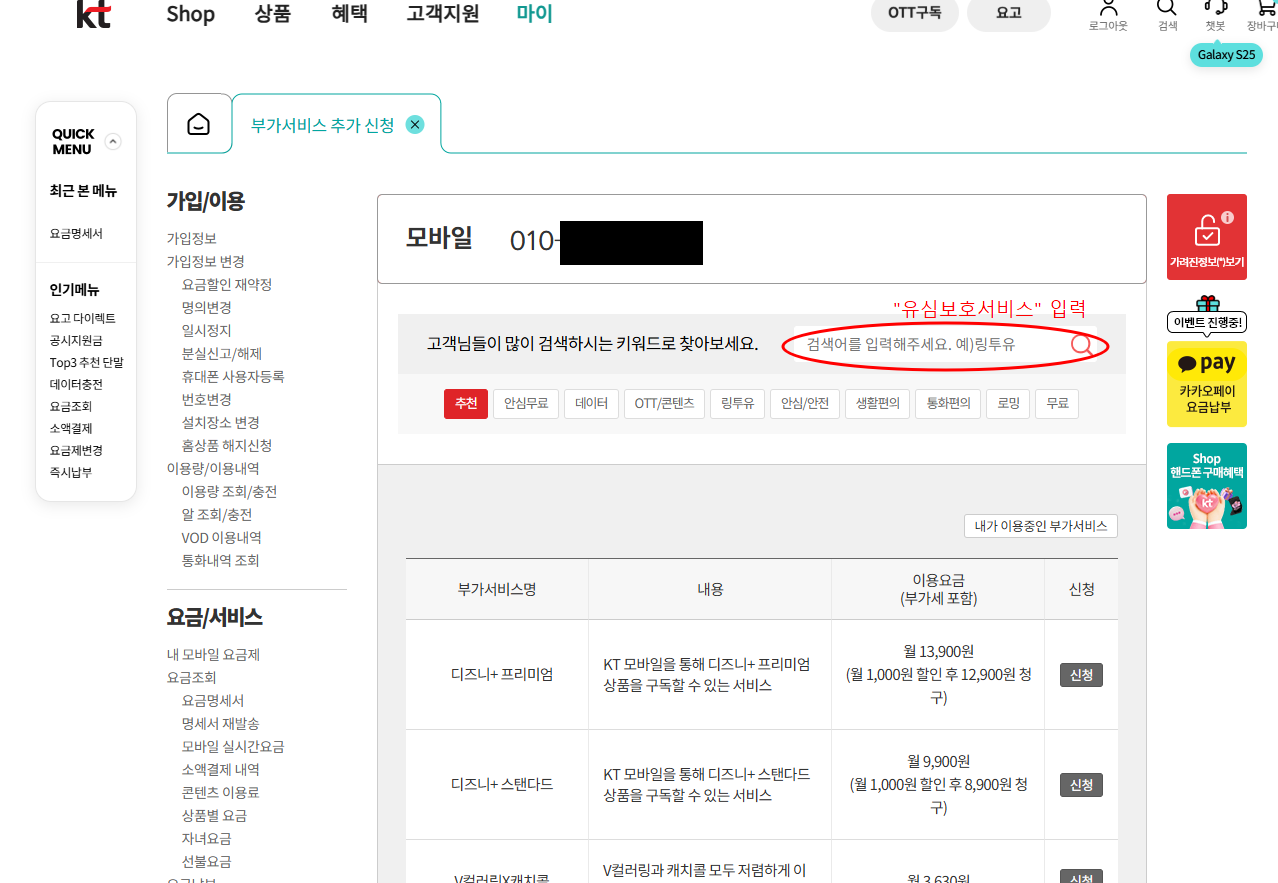Open 가입정보 in sidebar
The image size is (1278, 883).
tap(191, 239)
